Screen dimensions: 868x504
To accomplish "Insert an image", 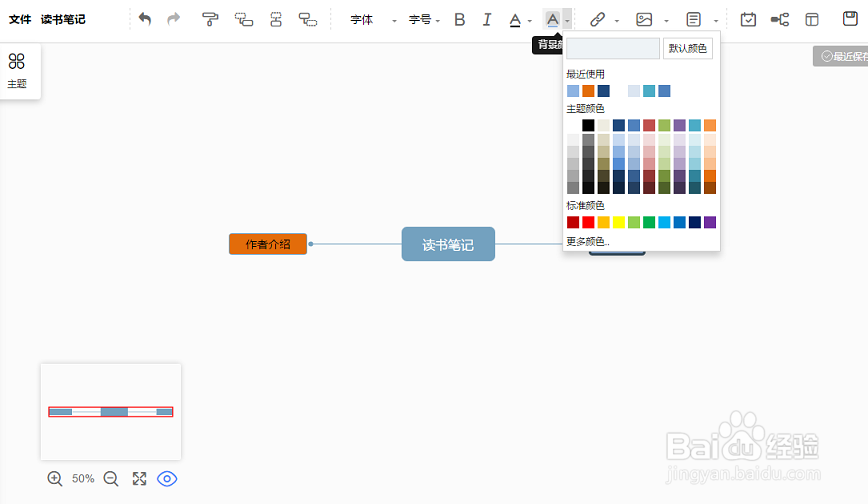I will coord(644,19).
